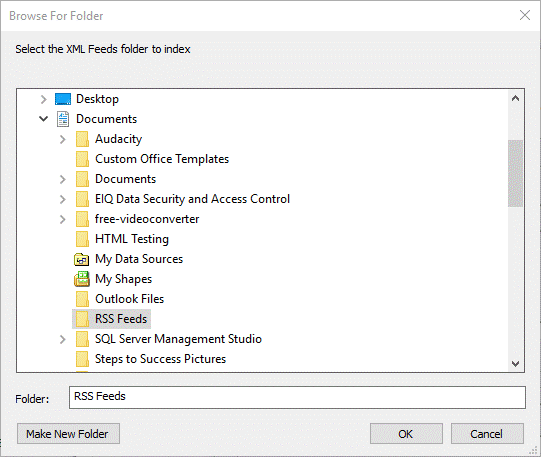Collapse the Documents library node
The height and width of the screenshot is (457, 541).
point(43,119)
